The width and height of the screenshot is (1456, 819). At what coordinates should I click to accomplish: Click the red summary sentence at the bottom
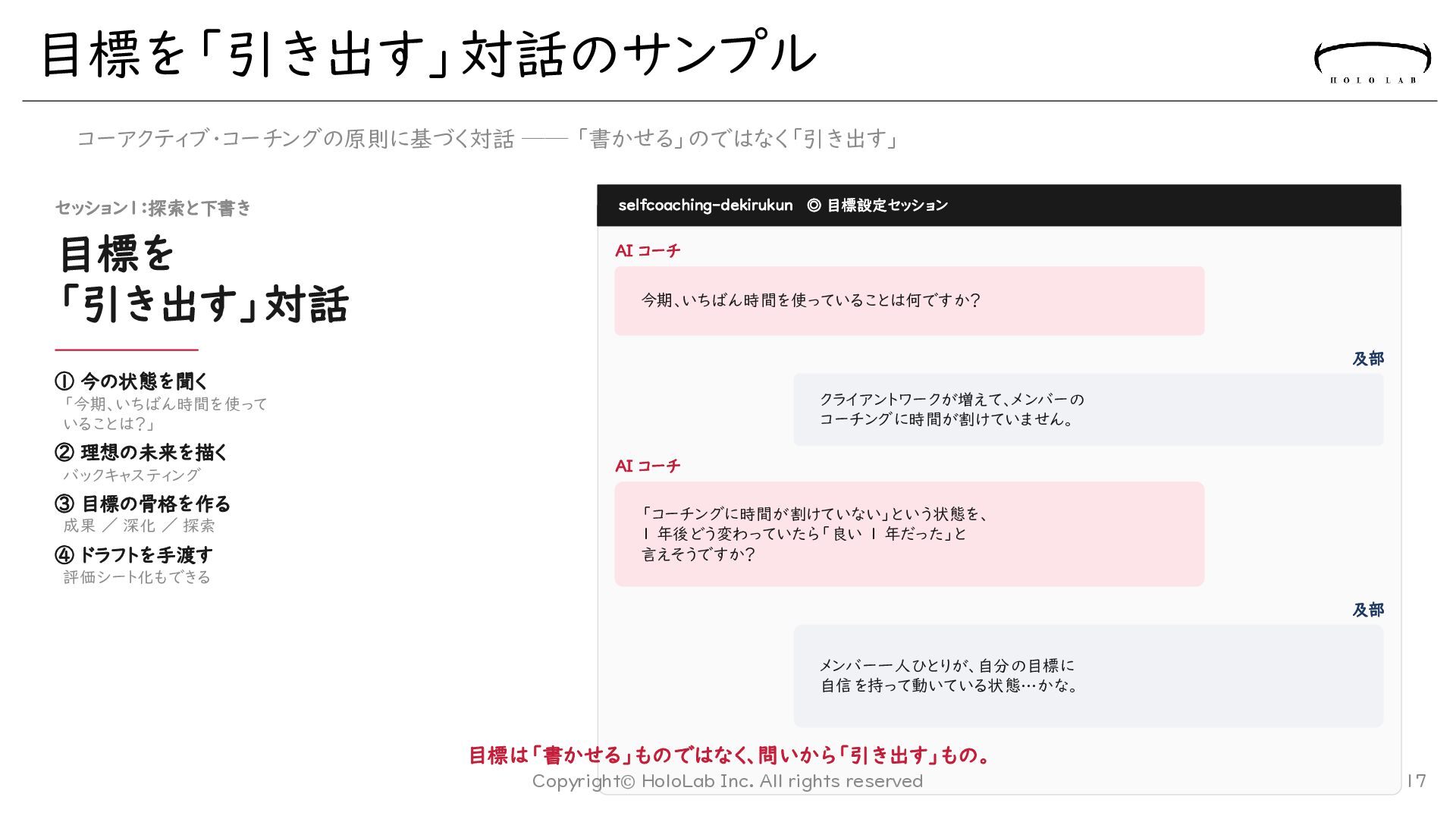tap(729, 755)
